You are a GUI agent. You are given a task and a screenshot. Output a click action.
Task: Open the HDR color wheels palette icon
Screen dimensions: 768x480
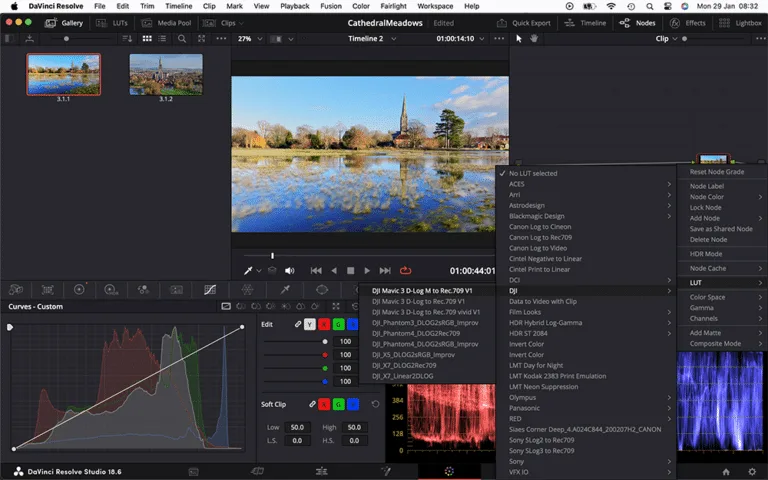pos(111,290)
